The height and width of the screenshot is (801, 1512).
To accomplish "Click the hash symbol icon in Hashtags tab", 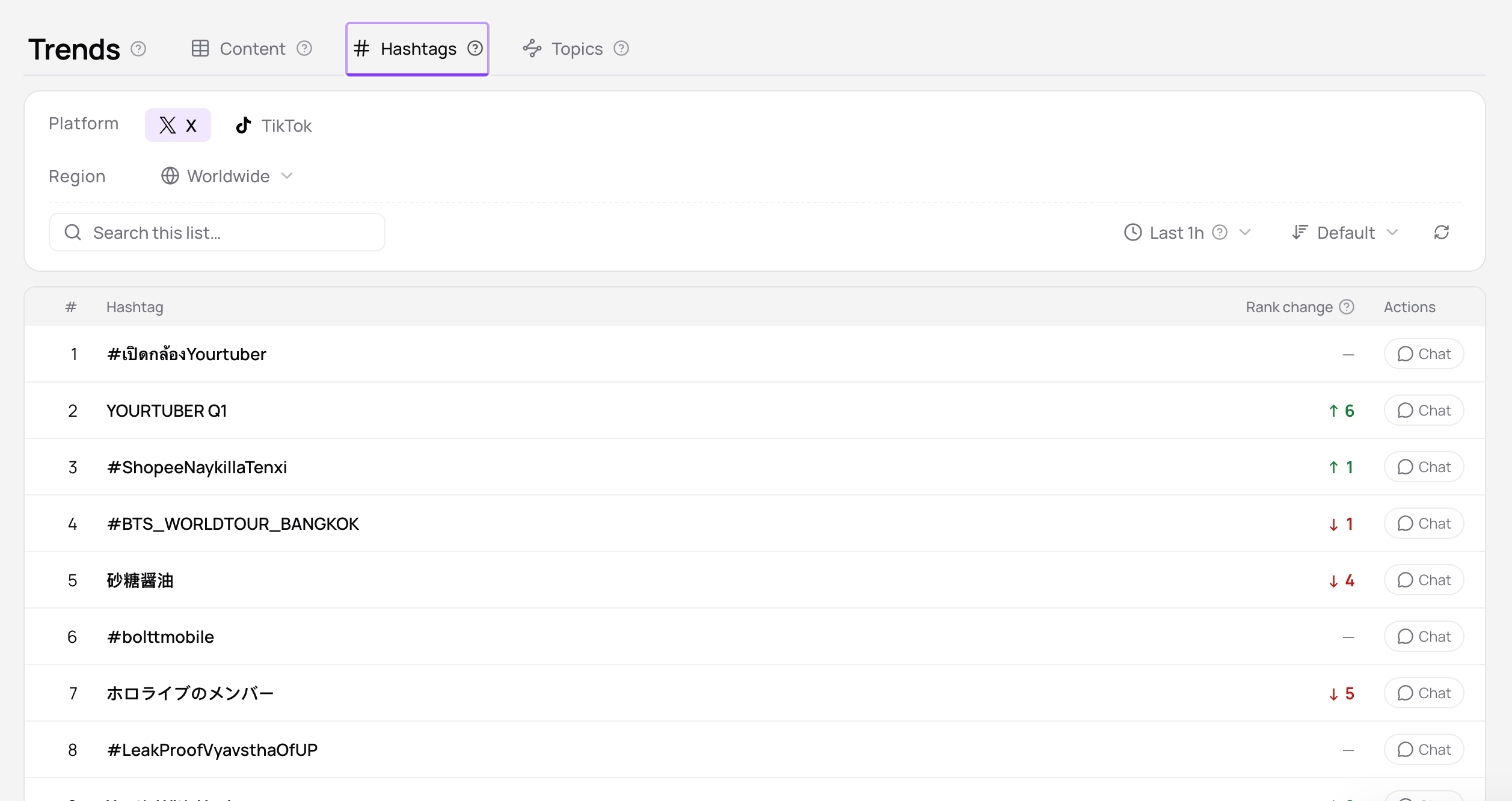I will (x=361, y=48).
